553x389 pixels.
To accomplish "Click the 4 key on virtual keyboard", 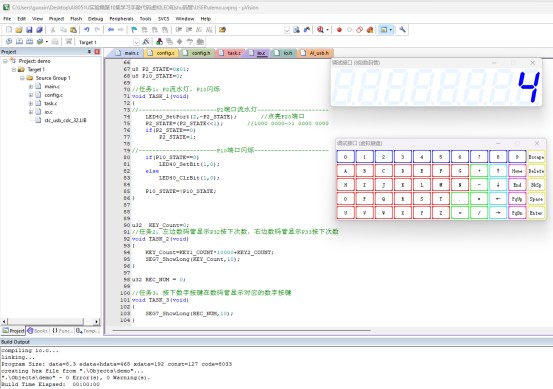I will (422, 157).
